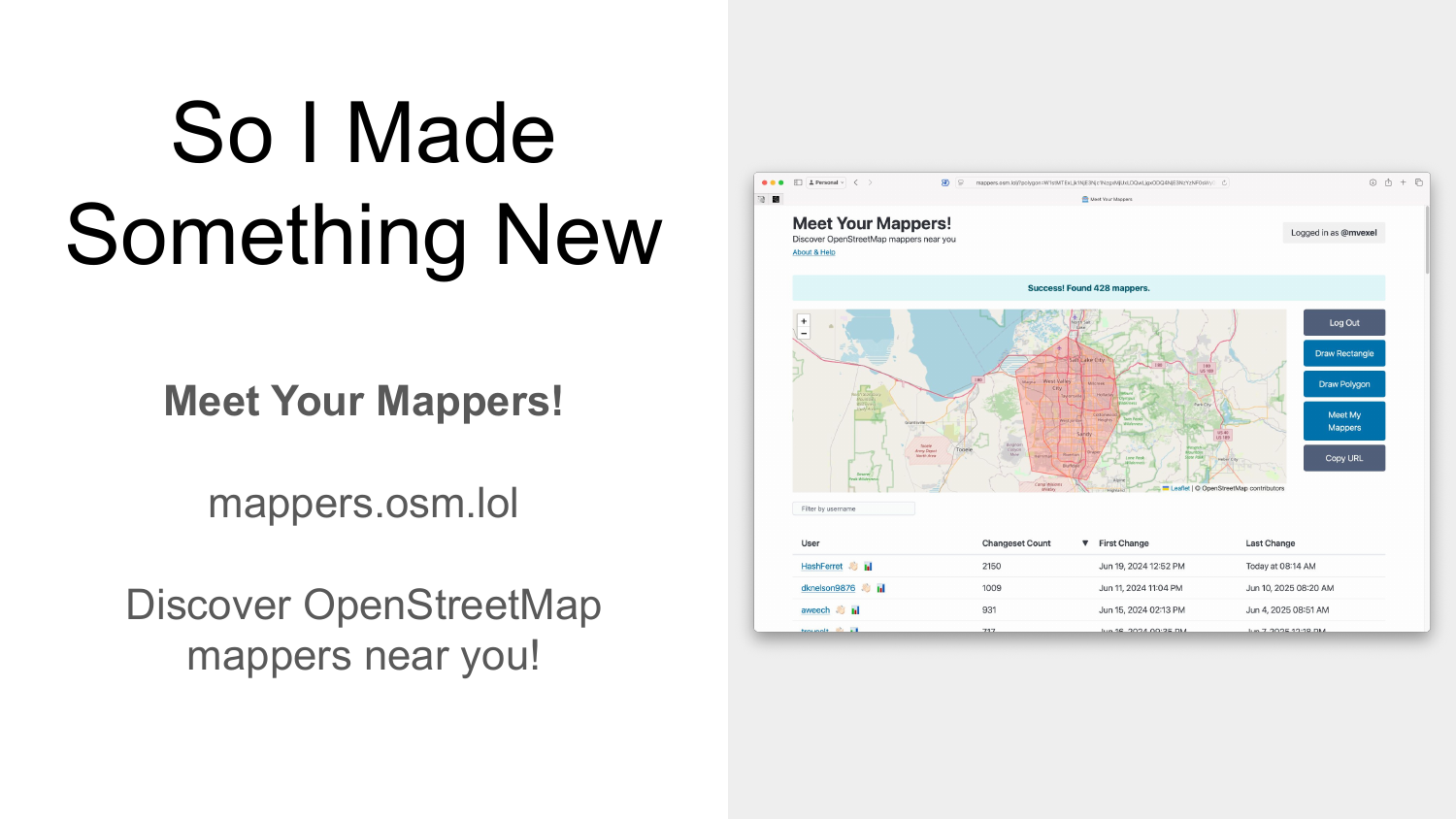Click the 'Meet Your Mappers!' page heading
Image resolution: width=1456 pixels, height=819 pixels.
tap(872, 223)
